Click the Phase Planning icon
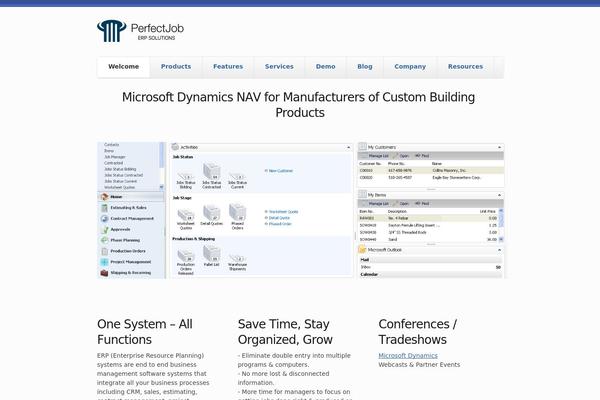Viewport: 600px width, 400px height. [104, 240]
